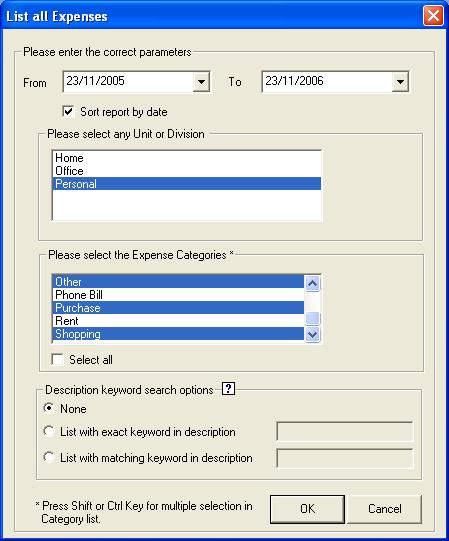Screen dimensions: 449x541
Task: Select Phone Bill expense category
Action: 178,295
